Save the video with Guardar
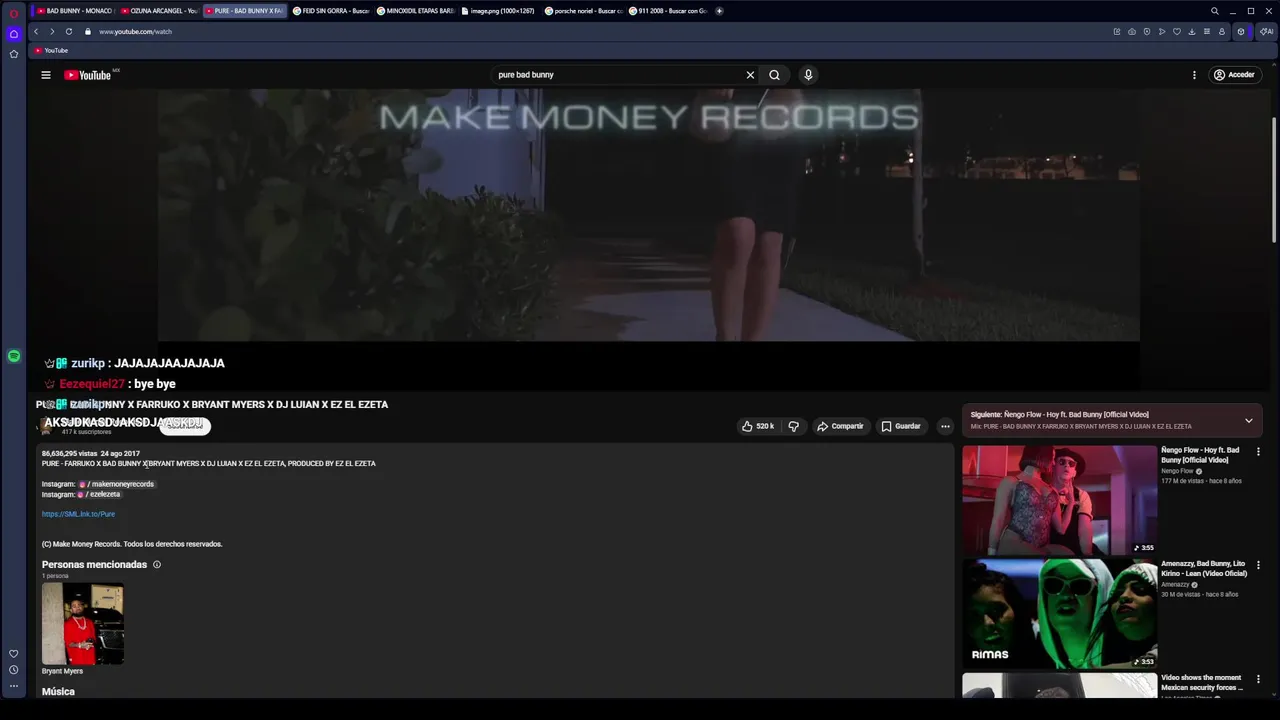This screenshot has height=720, width=1280. tap(901, 426)
